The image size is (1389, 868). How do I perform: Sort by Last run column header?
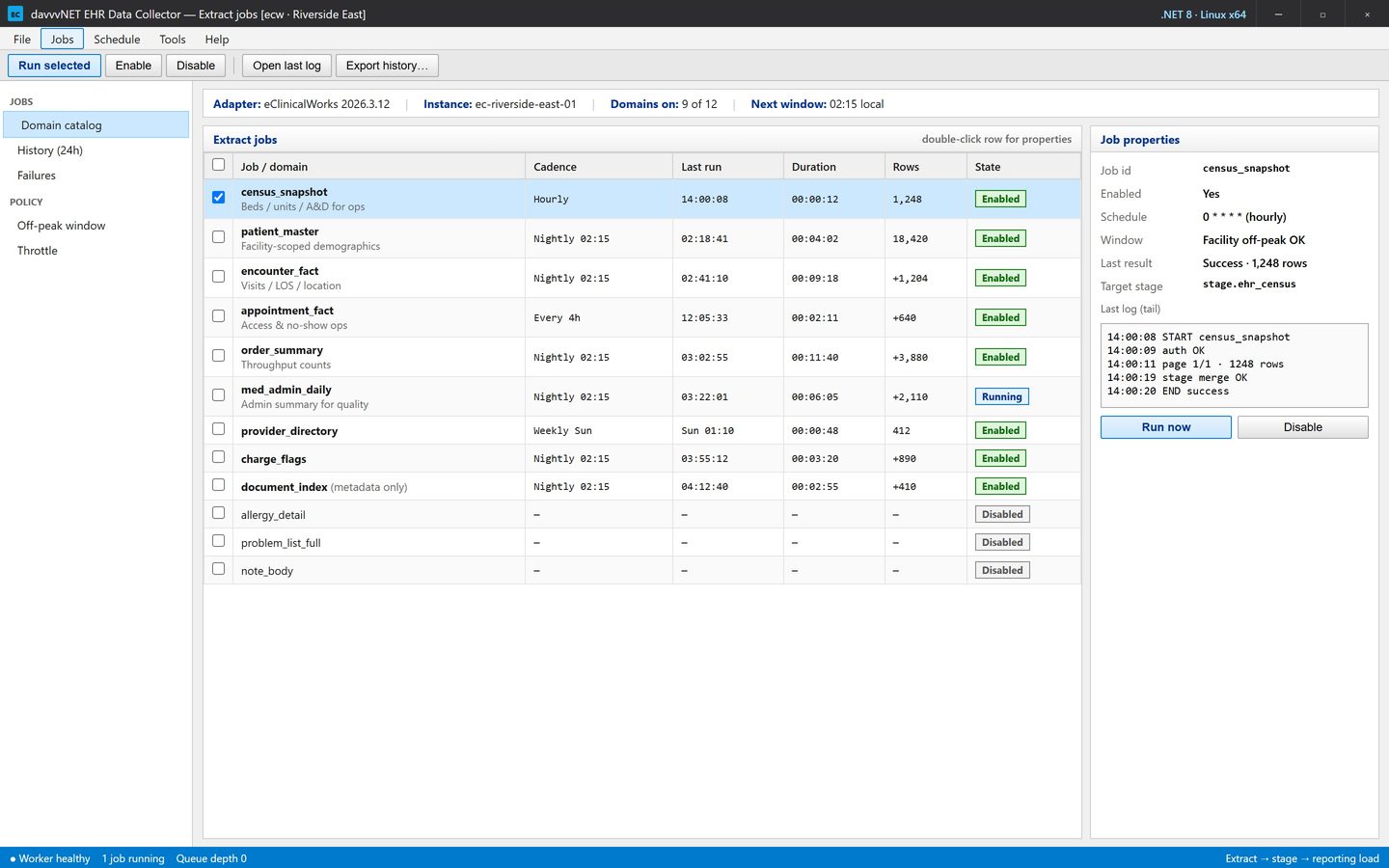(x=728, y=166)
